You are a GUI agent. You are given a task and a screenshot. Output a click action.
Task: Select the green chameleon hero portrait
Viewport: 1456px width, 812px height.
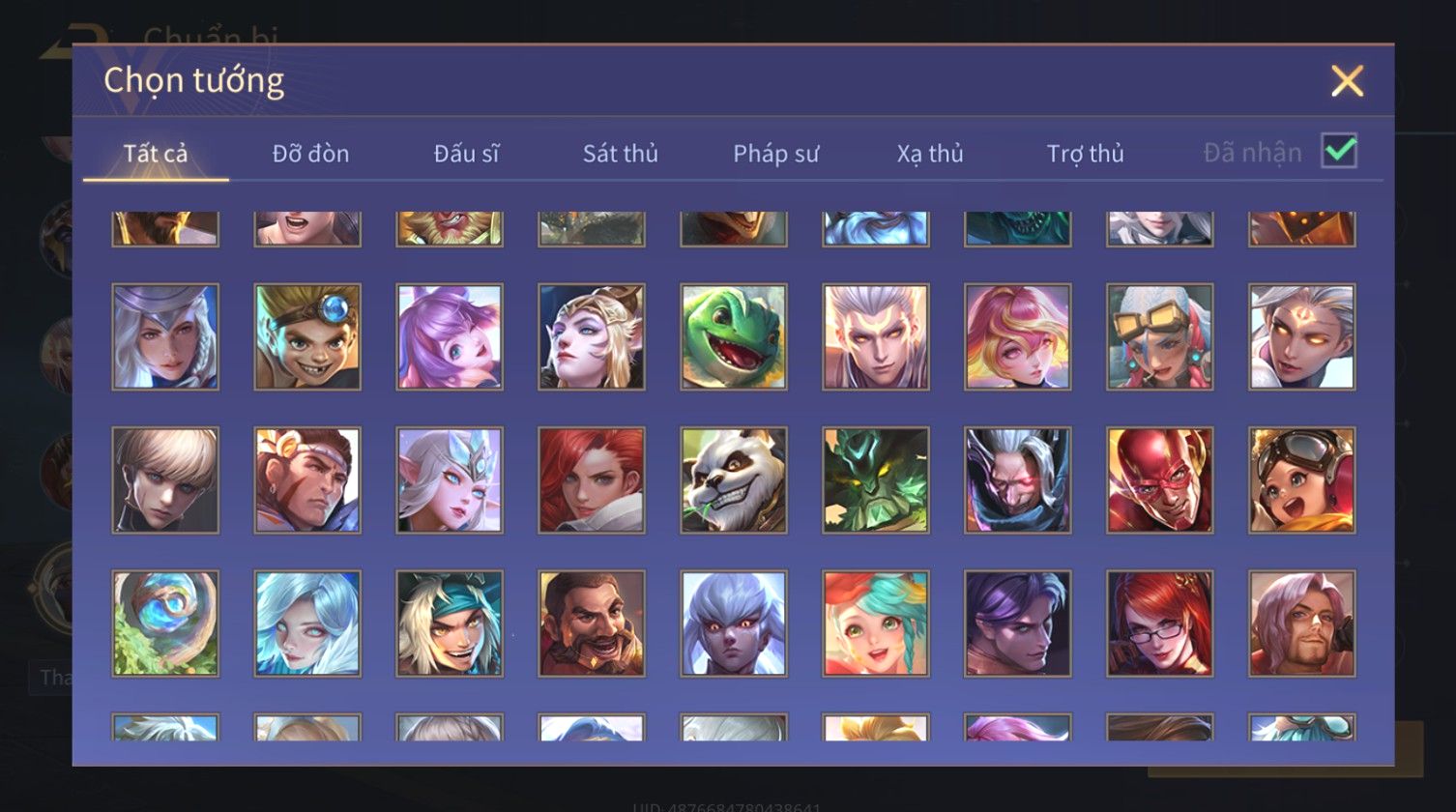coord(734,336)
